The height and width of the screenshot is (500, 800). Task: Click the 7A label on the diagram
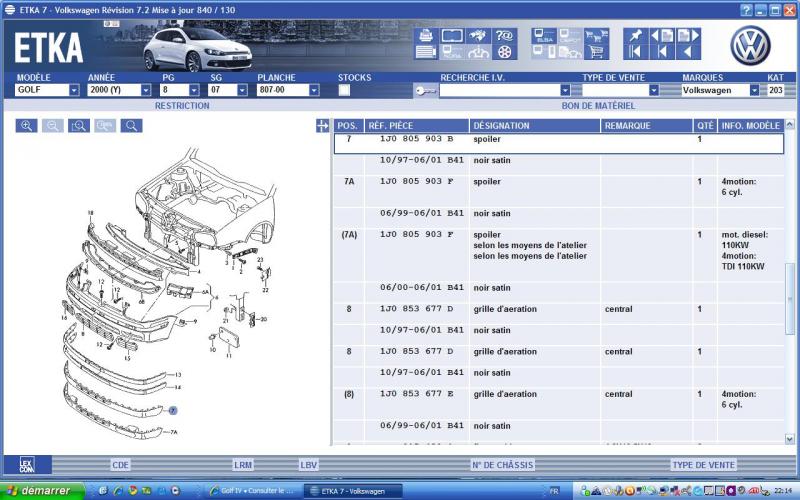[173, 433]
